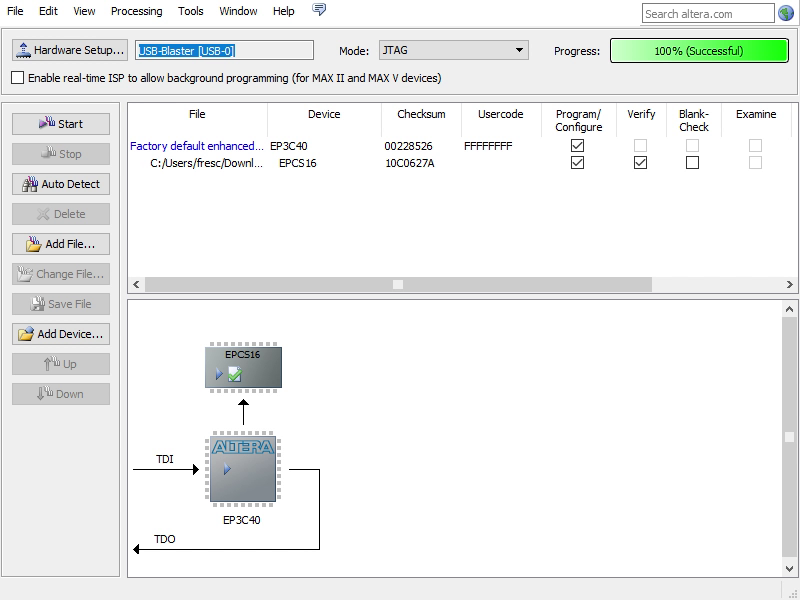Screen dimensions: 800x600
Task: Start programming with the Start button
Action: pyautogui.click(x=61, y=124)
